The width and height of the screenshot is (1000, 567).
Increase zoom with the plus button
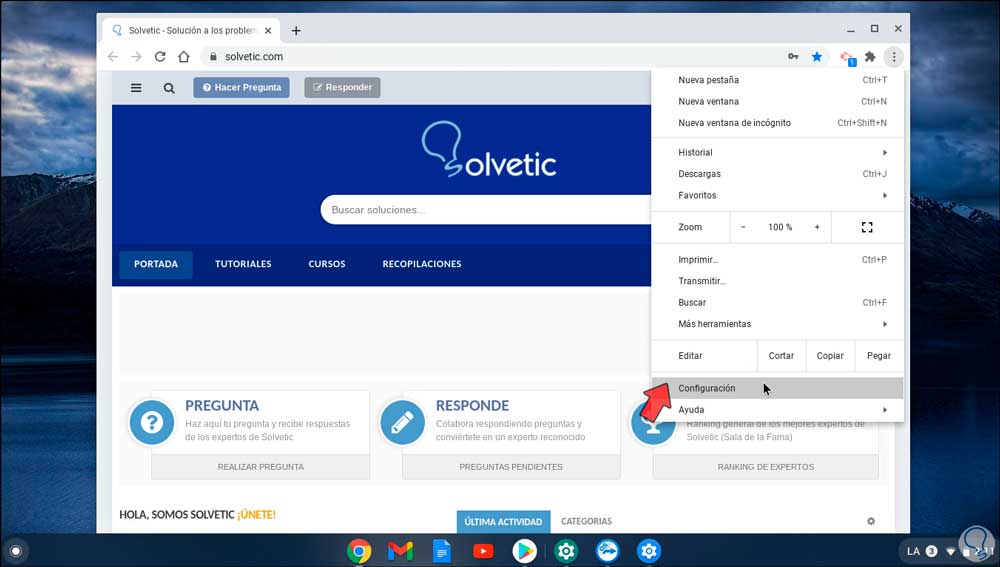click(x=817, y=227)
